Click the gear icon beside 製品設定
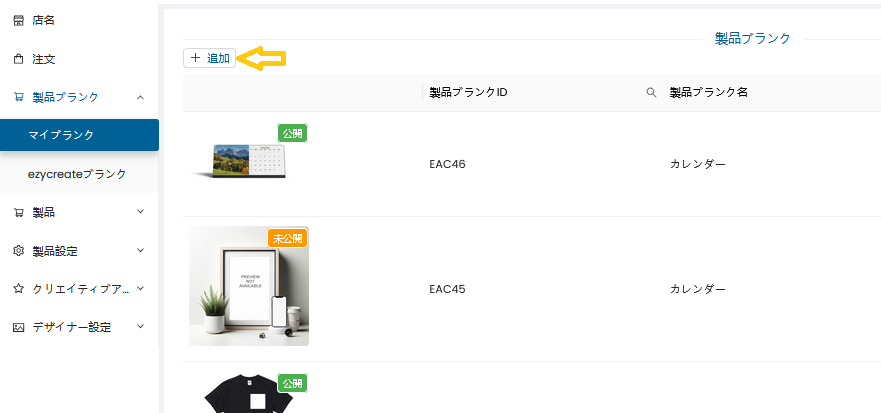 click(18, 250)
